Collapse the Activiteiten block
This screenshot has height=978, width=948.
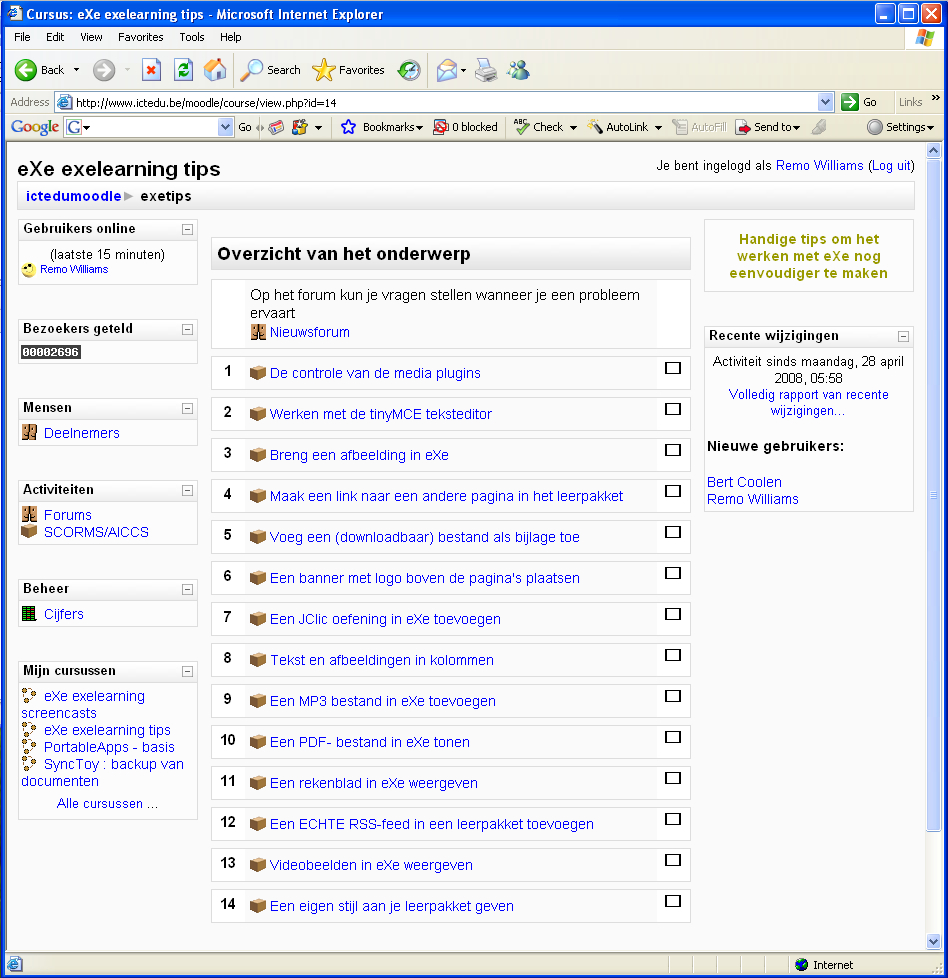pyautogui.click(x=187, y=490)
